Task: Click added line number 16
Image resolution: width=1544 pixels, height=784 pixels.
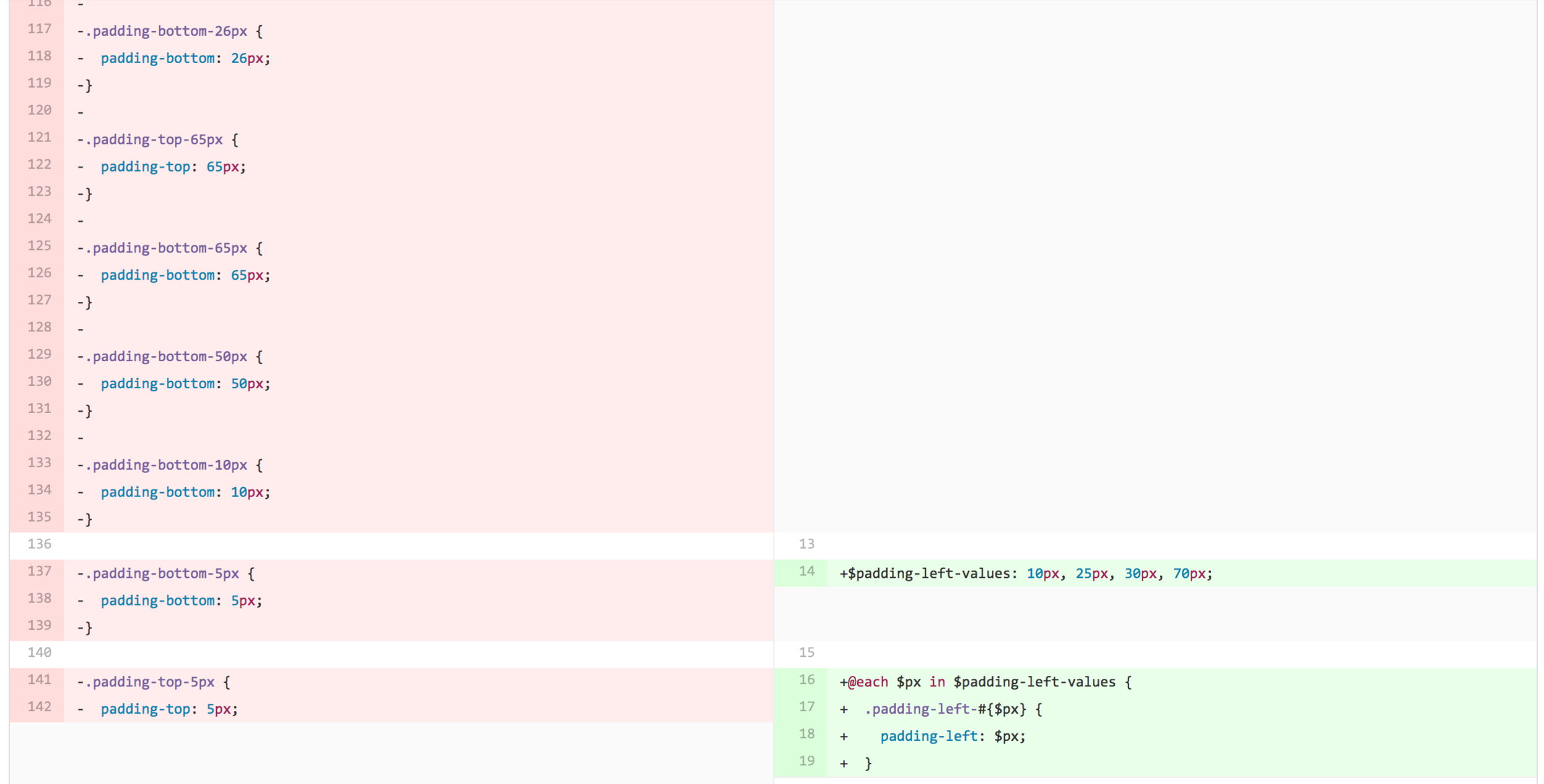Action: pos(807,680)
